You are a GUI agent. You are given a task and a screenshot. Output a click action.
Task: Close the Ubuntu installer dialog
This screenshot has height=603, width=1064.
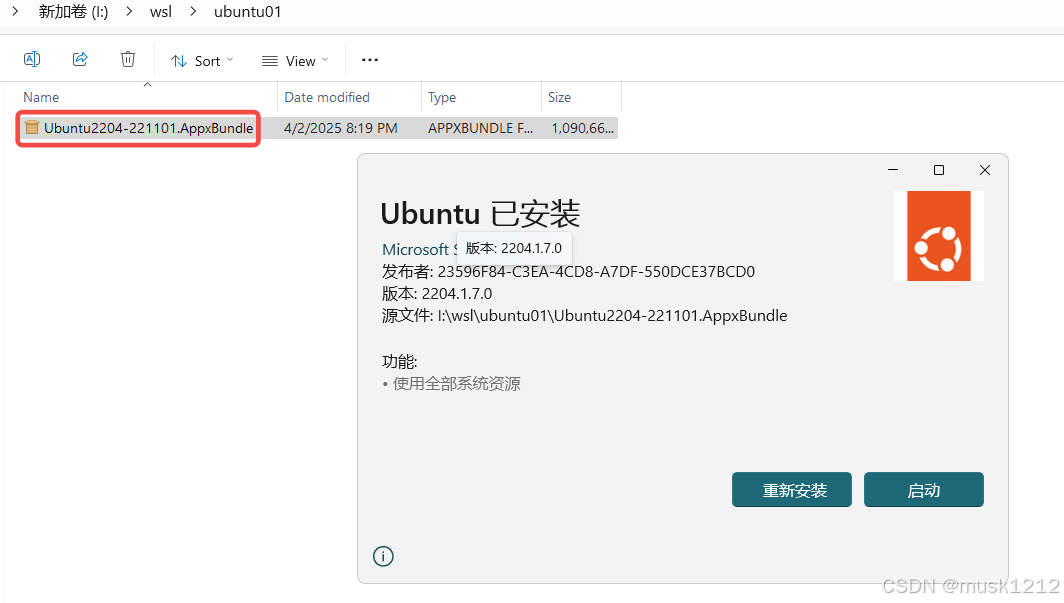[x=985, y=170]
